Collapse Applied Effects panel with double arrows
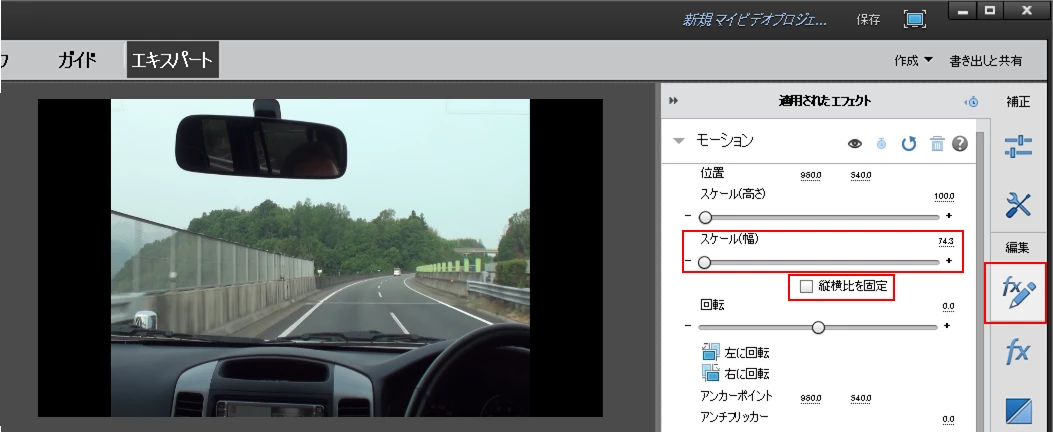The image size is (1053, 432). tap(674, 101)
